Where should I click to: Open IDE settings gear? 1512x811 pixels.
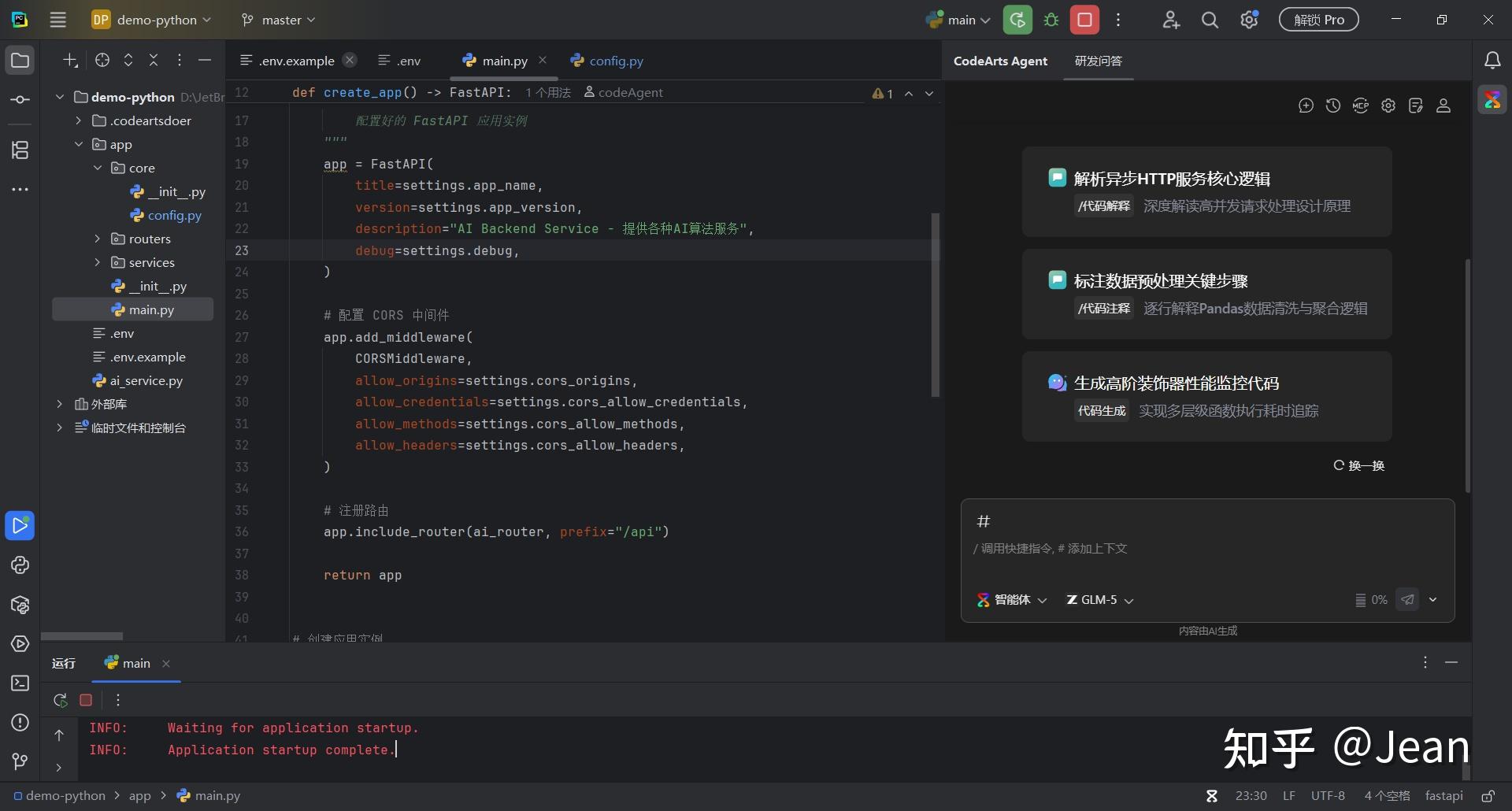[x=1250, y=20]
